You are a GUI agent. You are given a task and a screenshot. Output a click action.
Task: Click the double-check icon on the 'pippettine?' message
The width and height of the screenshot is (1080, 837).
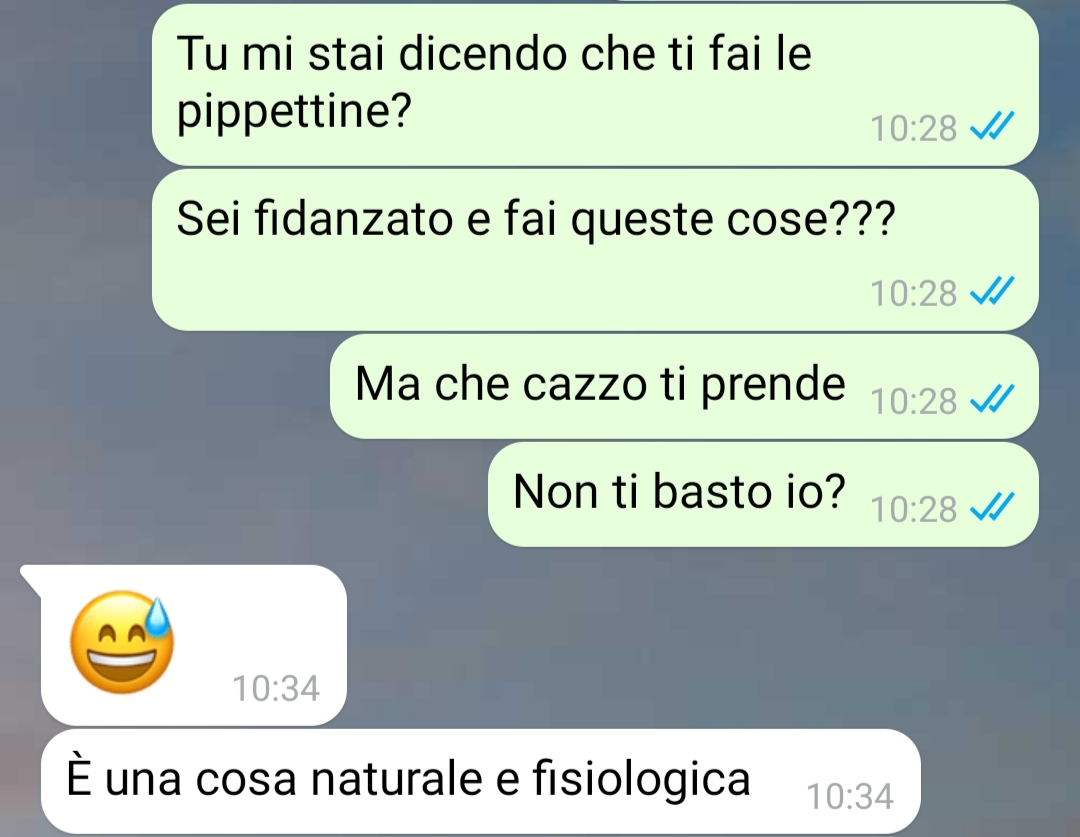992,127
